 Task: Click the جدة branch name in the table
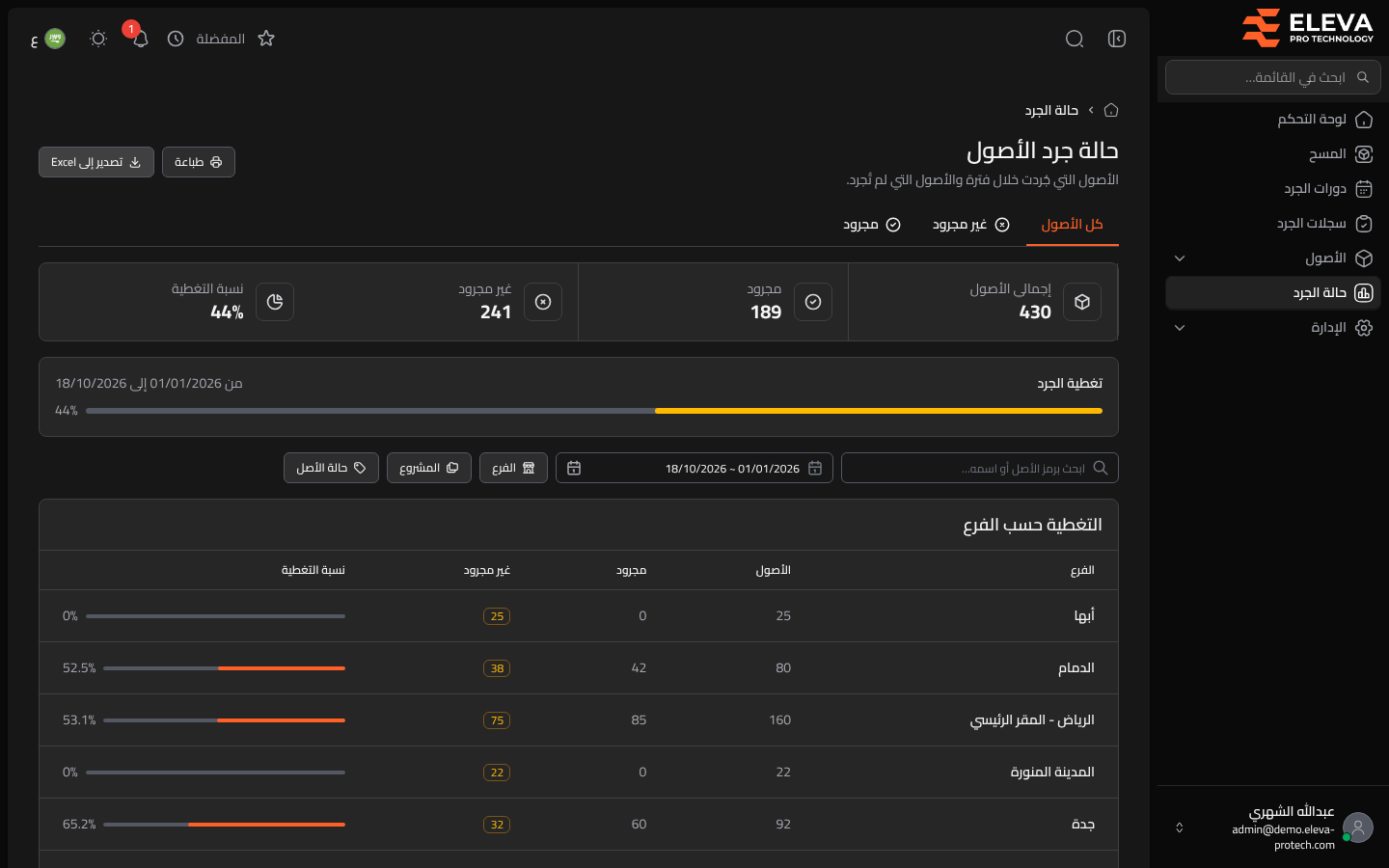coord(1083,825)
